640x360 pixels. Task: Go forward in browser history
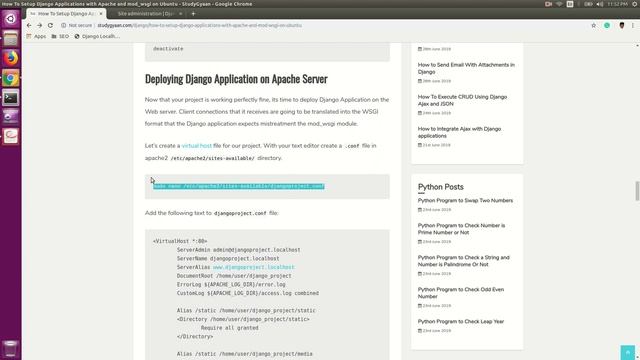pos(40,25)
